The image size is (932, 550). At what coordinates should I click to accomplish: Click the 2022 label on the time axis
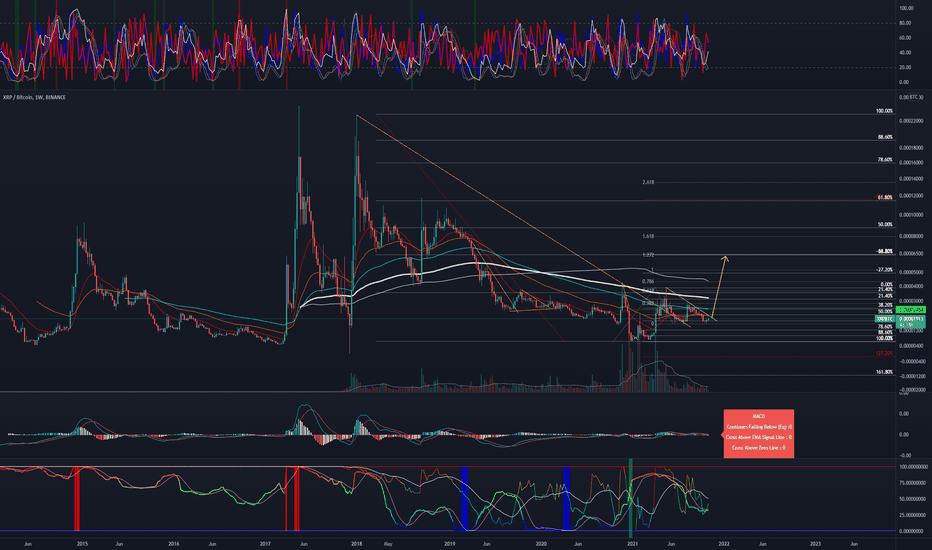[x=724, y=543]
